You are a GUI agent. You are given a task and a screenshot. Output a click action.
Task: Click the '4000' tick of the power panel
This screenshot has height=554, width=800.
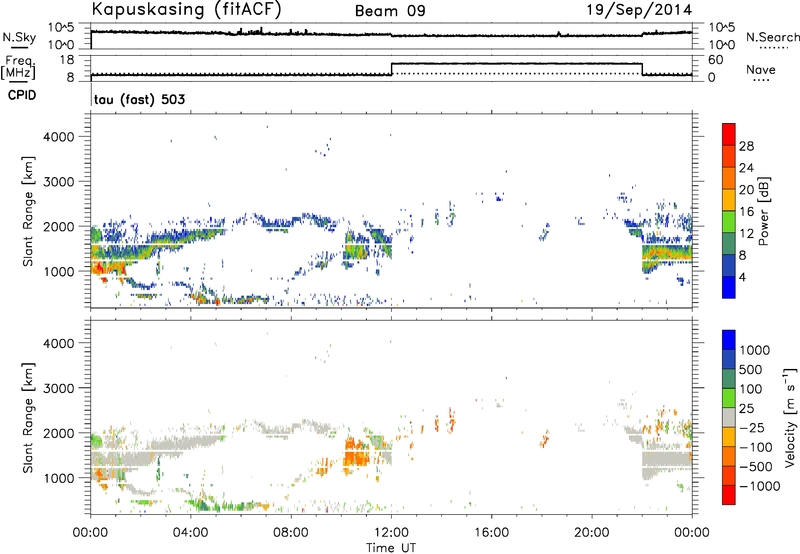(x=59, y=137)
